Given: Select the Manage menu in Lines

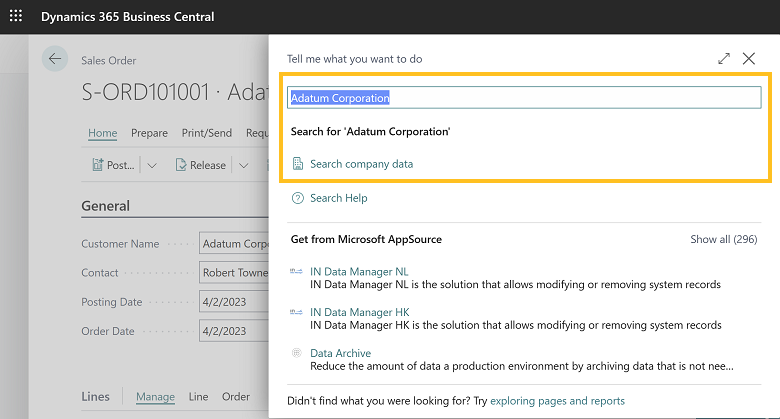Looking at the screenshot, I should pos(155,397).
